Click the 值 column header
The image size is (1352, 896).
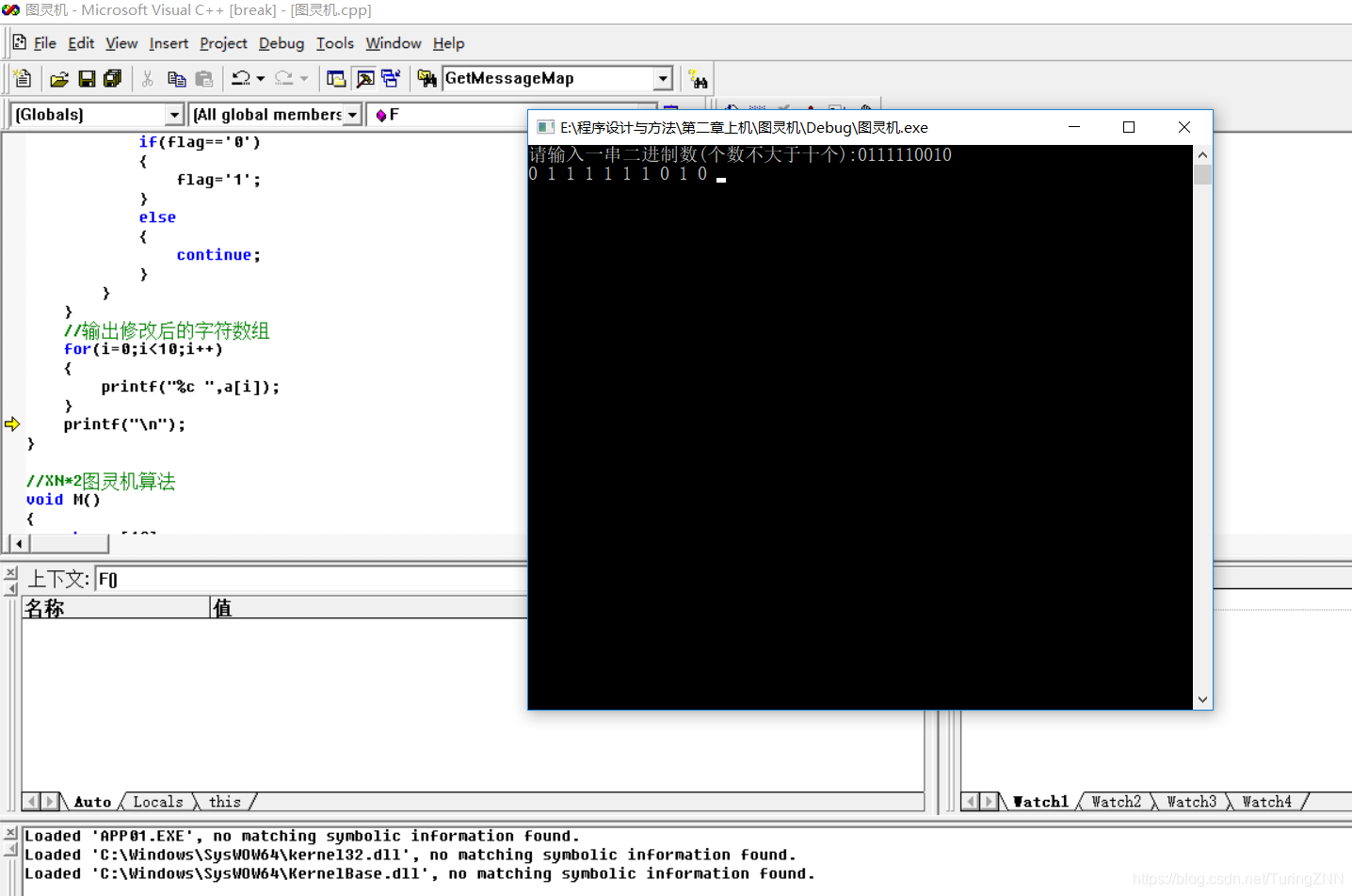point(368,608)
